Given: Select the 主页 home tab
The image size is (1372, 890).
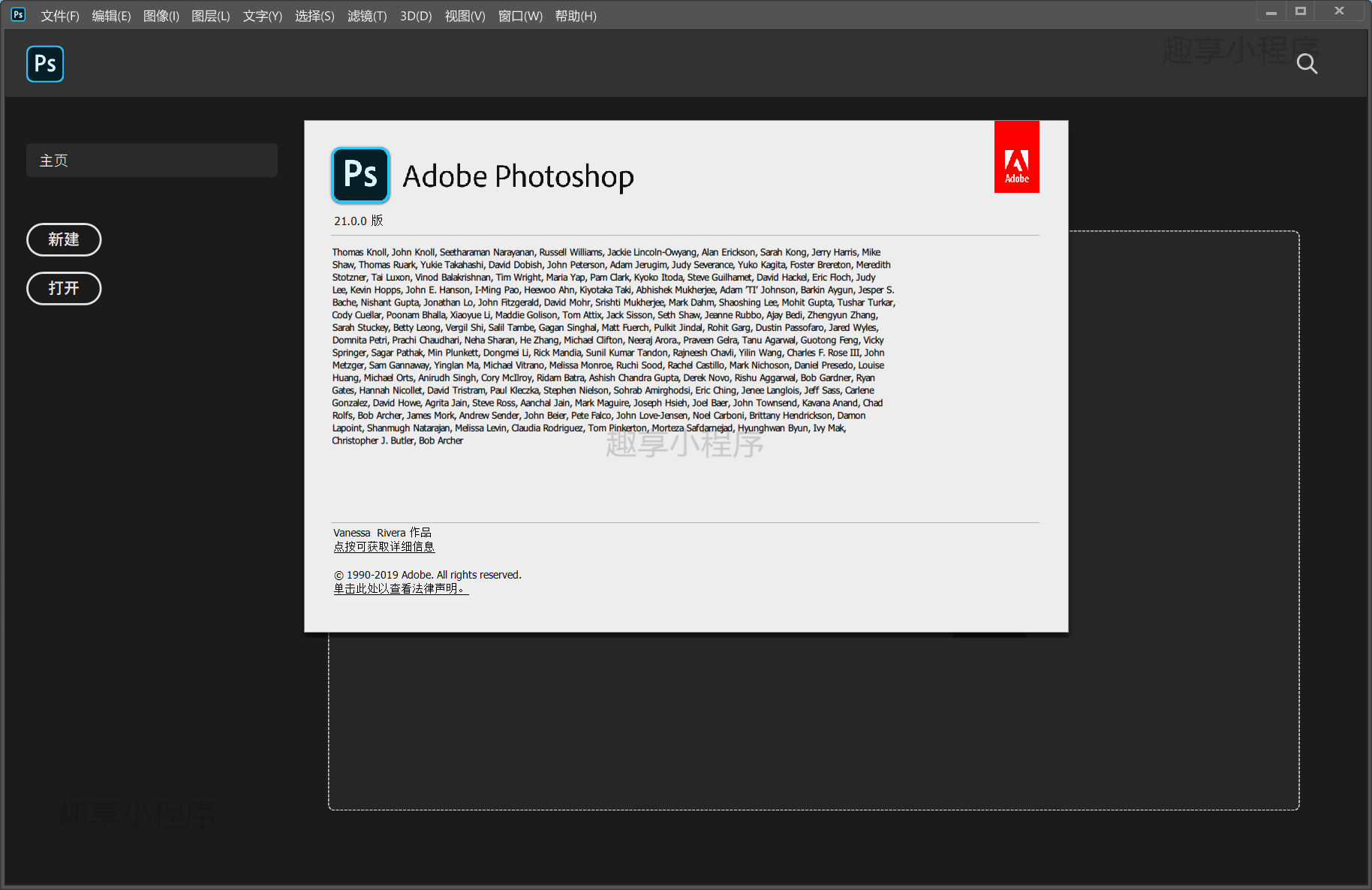Looking at the screenshot, I should (152, 161).
